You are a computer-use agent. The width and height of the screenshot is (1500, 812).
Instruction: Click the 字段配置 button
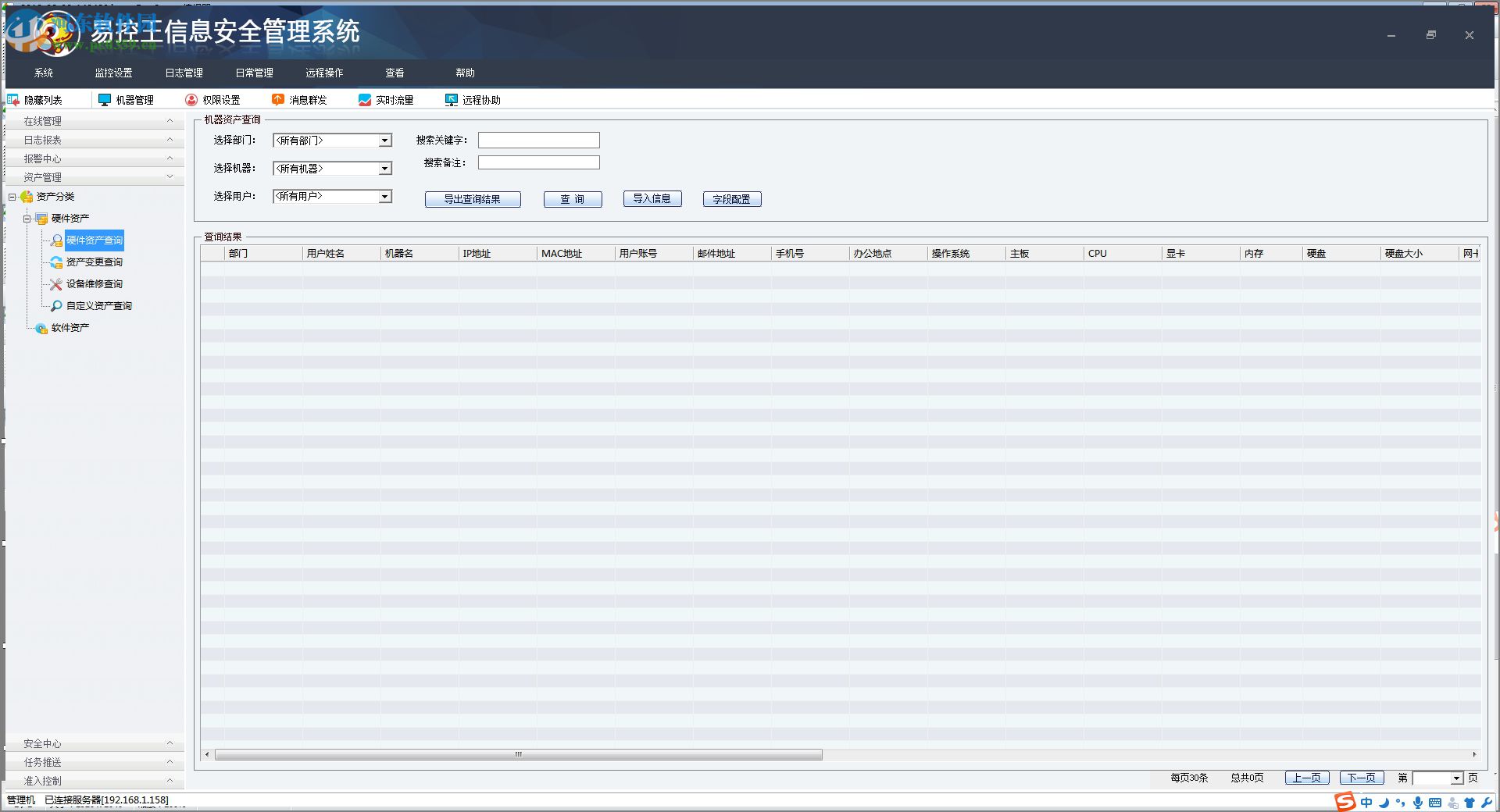coord(732,199)
